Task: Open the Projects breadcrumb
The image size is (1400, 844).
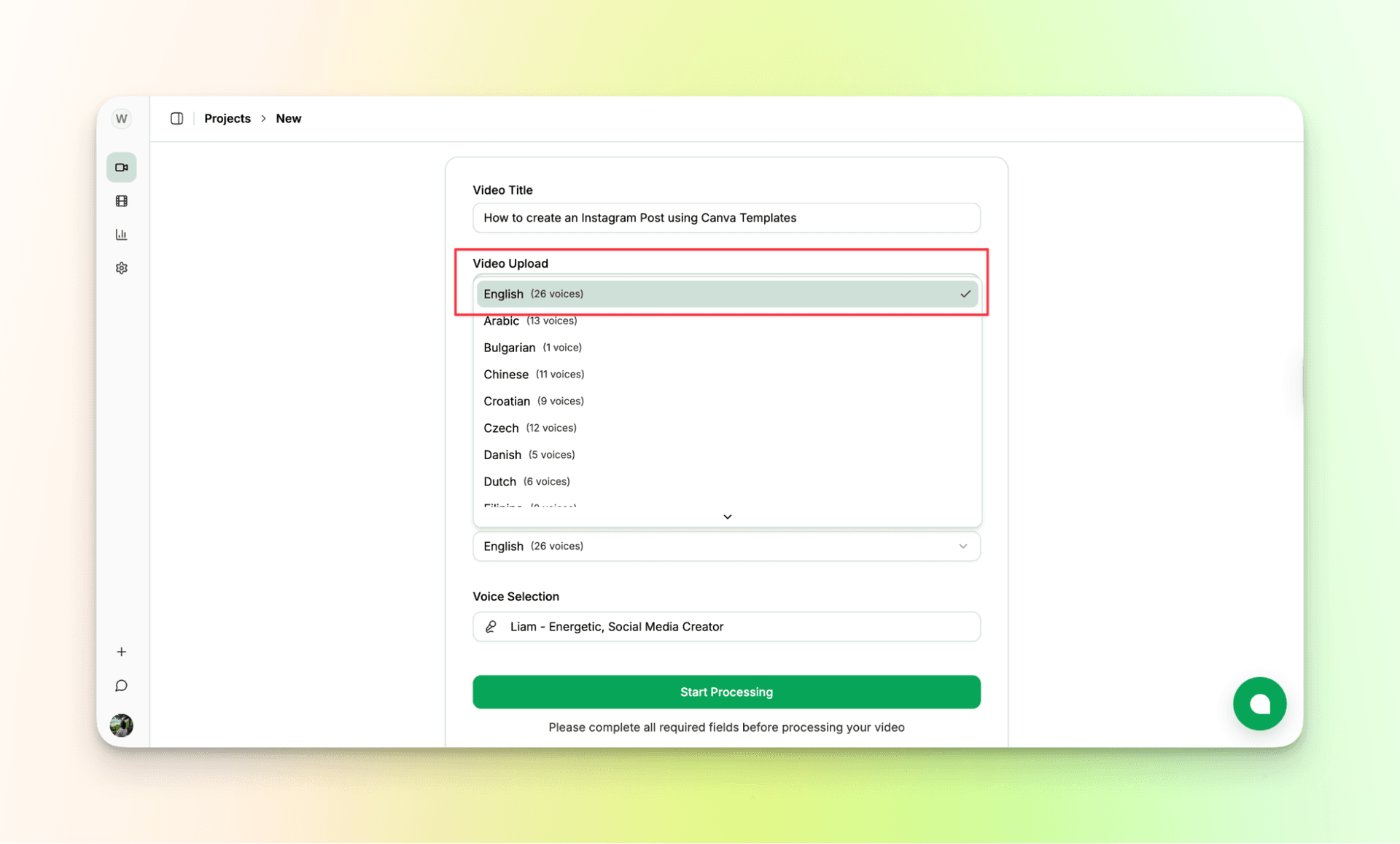Action: [227, 118]
